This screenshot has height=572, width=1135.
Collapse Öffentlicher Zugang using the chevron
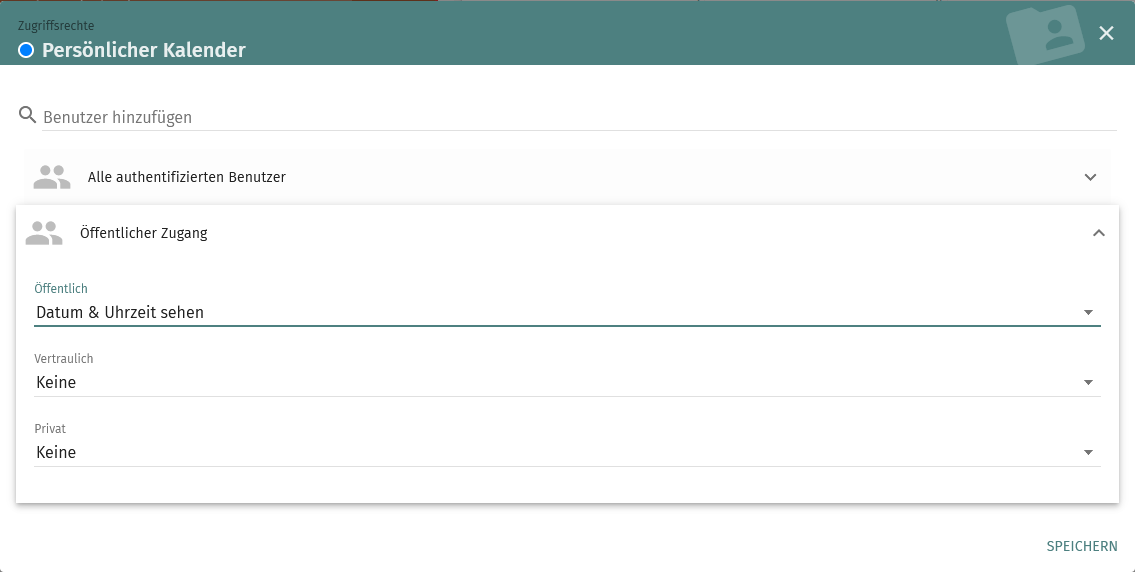(1098, 233)
